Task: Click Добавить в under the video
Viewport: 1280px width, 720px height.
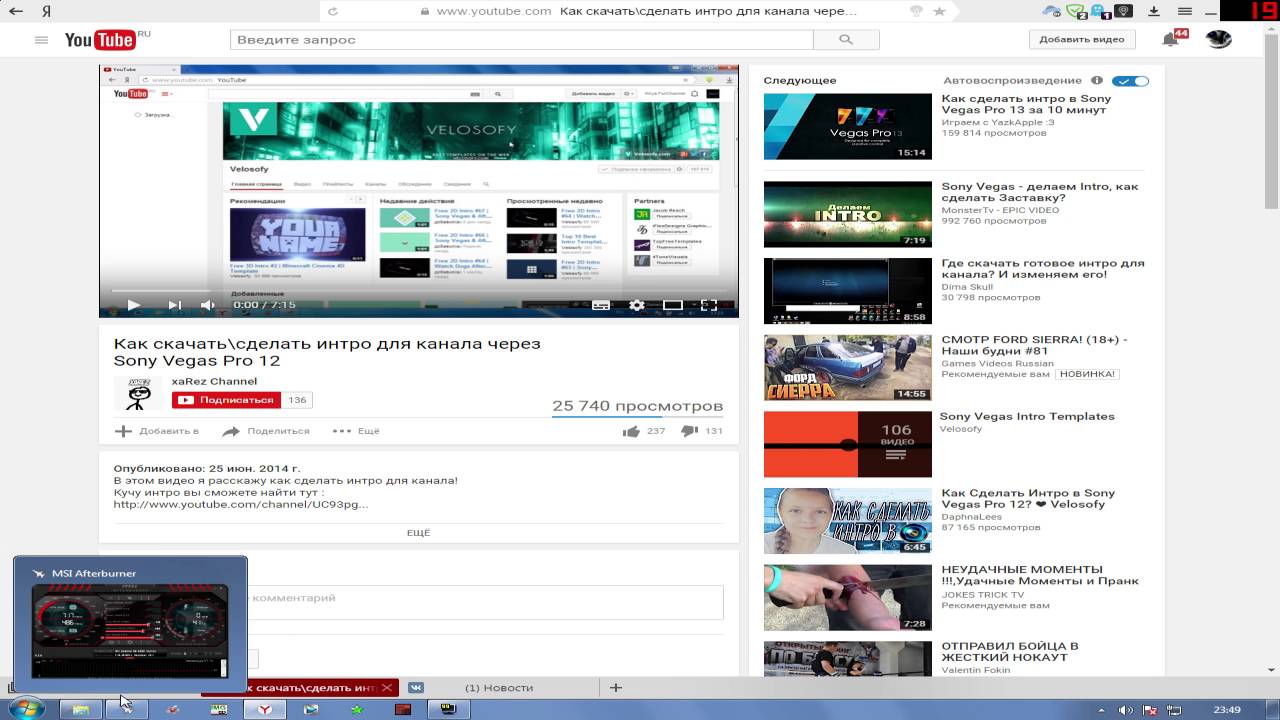Action: [157, 431]
